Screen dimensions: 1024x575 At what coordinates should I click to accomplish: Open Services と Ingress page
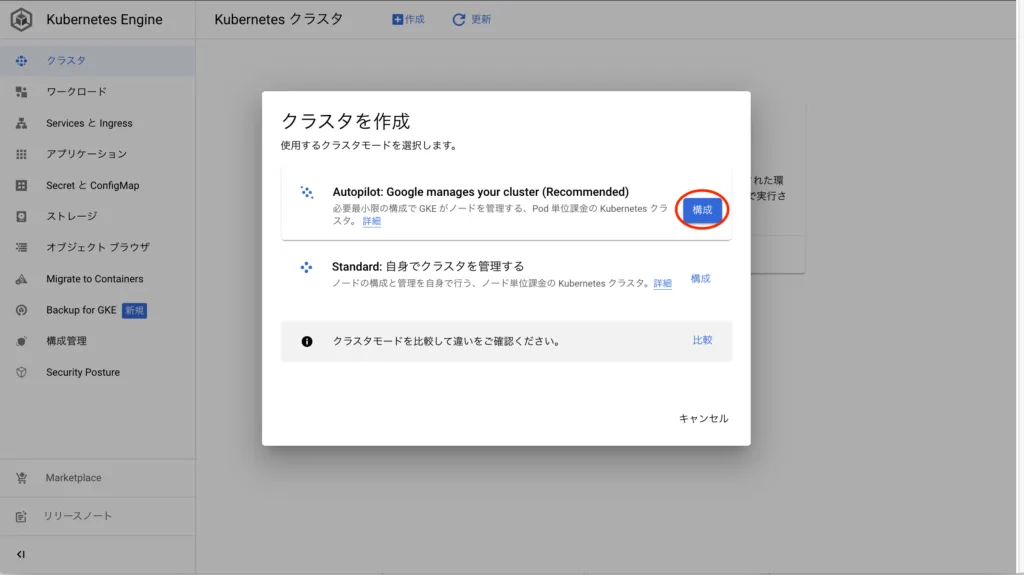97,123
